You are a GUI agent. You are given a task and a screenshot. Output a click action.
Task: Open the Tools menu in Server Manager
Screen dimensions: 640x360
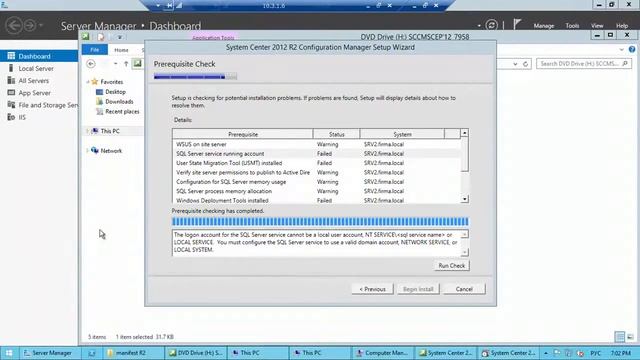tap(572, 26)
